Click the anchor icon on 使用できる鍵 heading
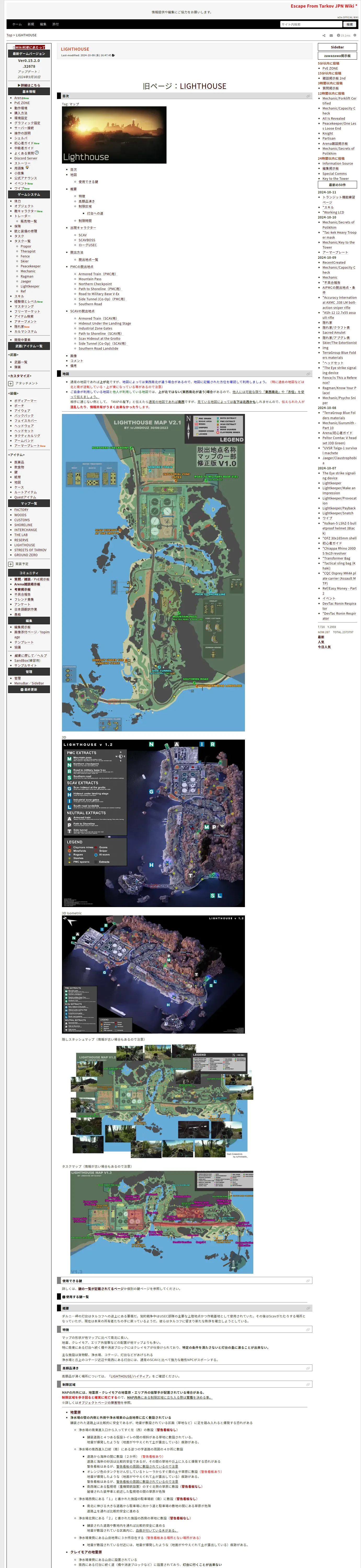This screenshot has height=1568, width=361. coord(308,1281)
